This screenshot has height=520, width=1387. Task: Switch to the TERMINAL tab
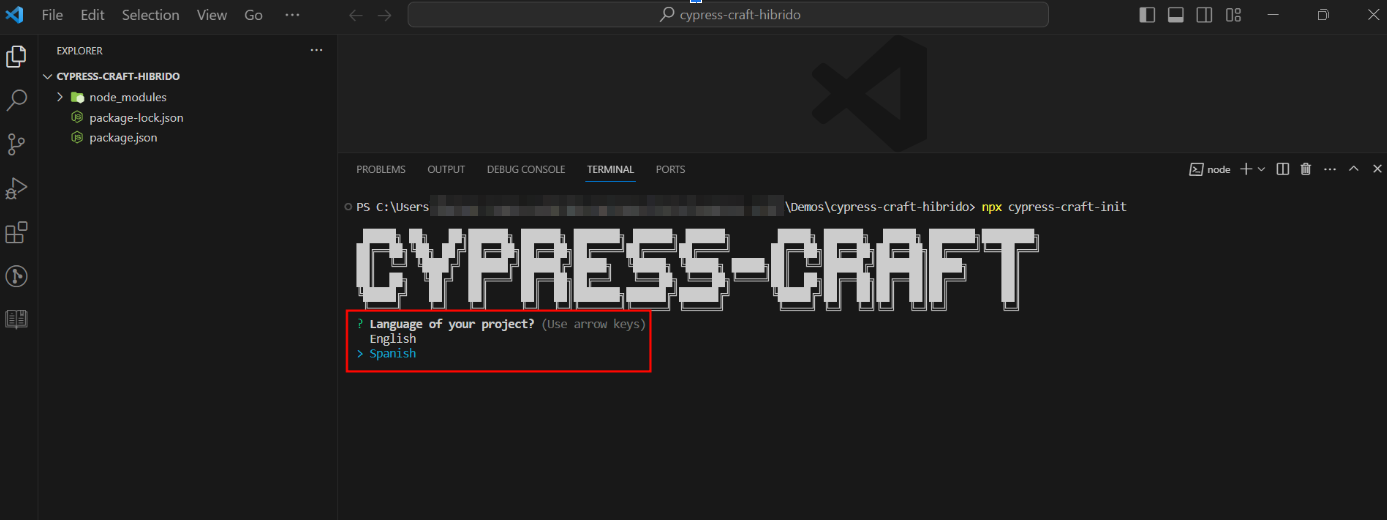point(611,170)
